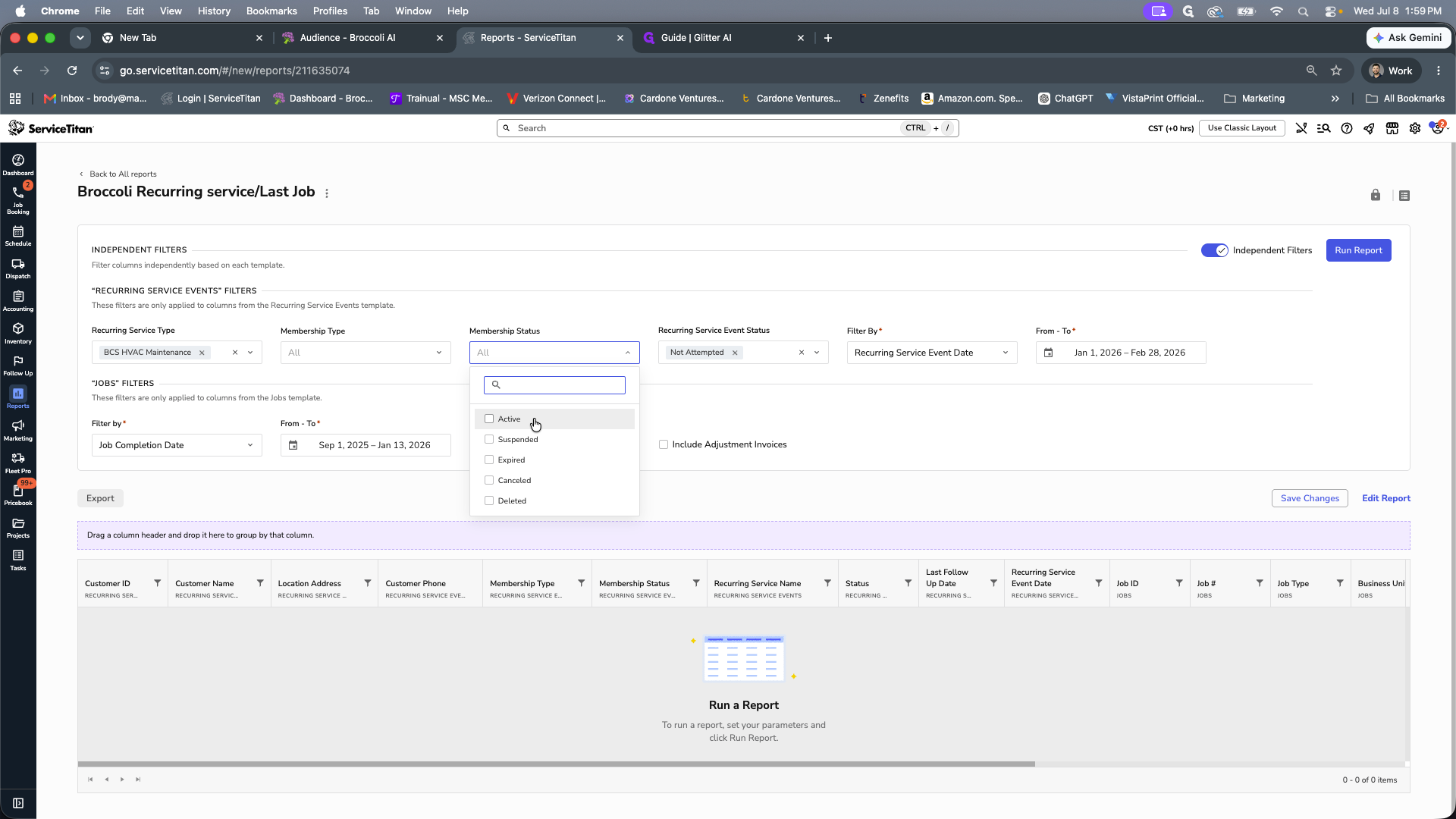Open Job Booking in the sidebar

(18, 200)
